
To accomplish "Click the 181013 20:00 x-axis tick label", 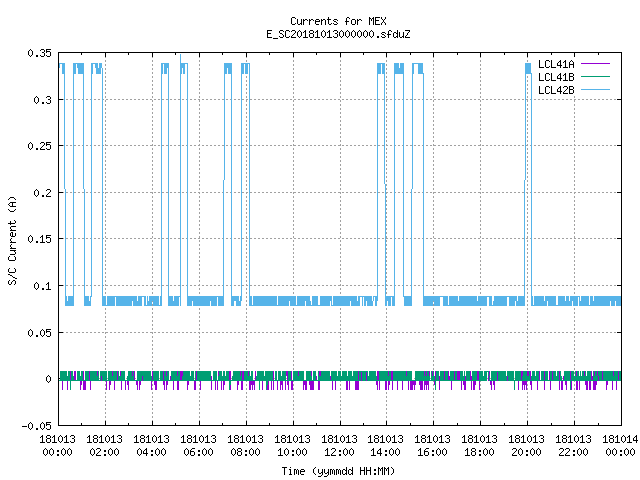I will (x=527, y=446).
